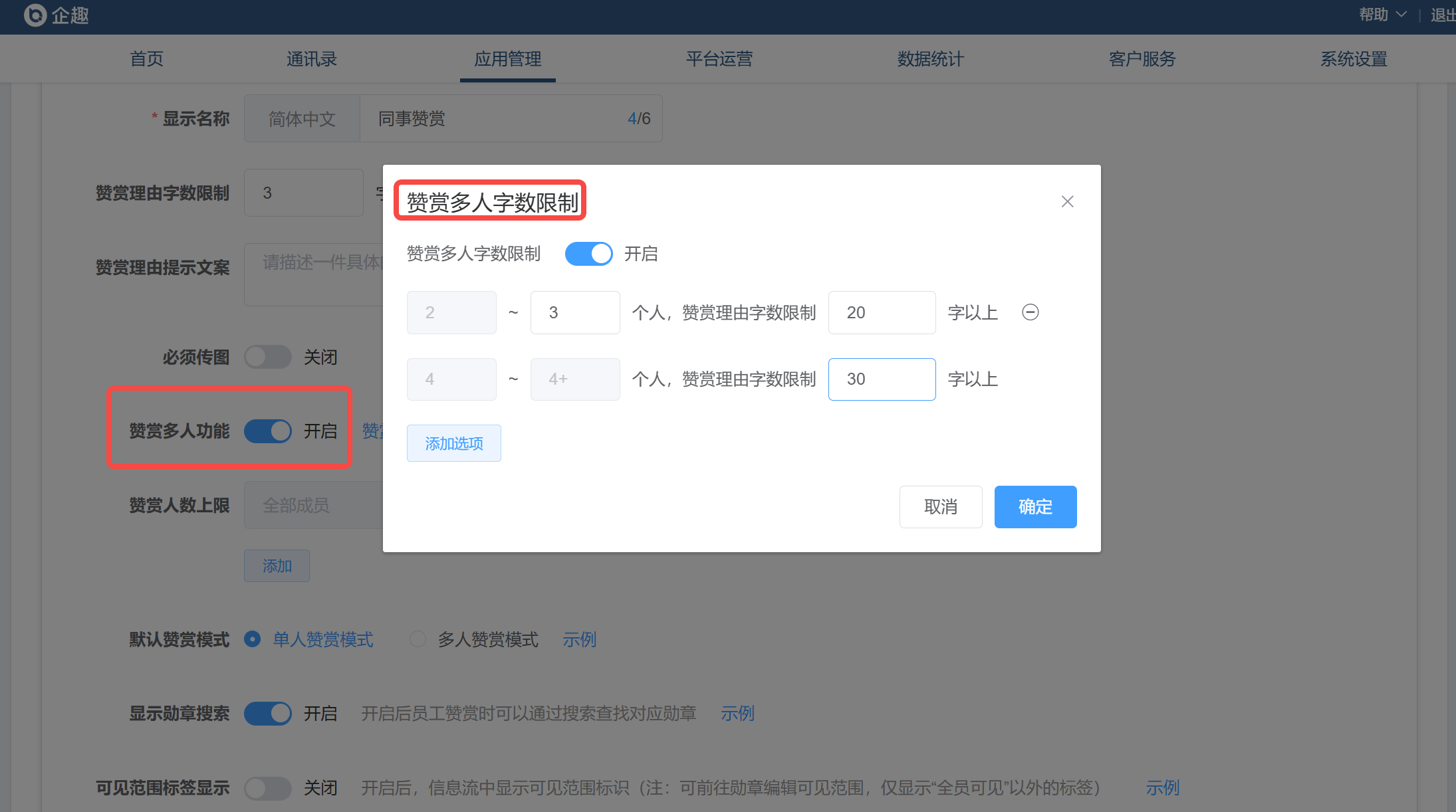Screen dimensions: 1456x812
Task: Toggle 赞赏多人字数限制 switch in dialog
Action: [588, 254]
